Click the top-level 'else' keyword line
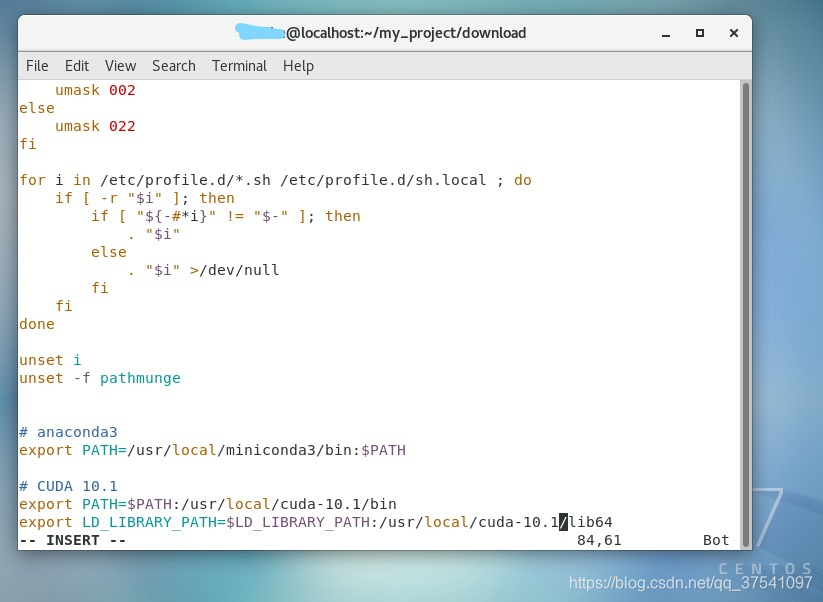Viewport: 823px width, 602px height. click(37, 108)
